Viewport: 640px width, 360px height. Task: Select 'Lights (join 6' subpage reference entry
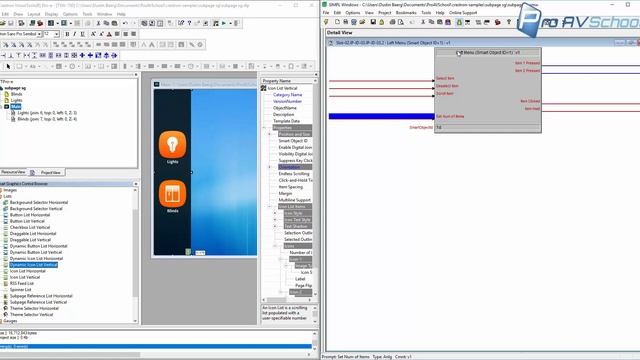click(47, 113)
